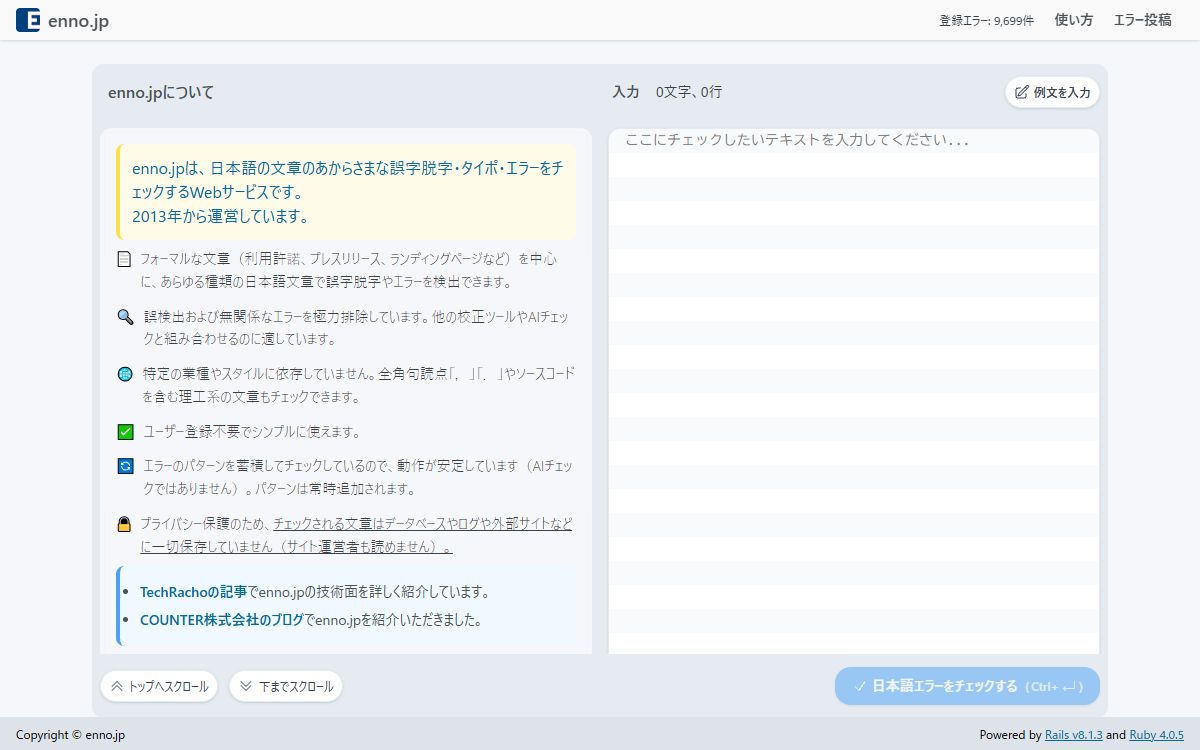Open the TechRachoの記事 link
Viewport: 1200px width, 750px height.
point(193,592)
